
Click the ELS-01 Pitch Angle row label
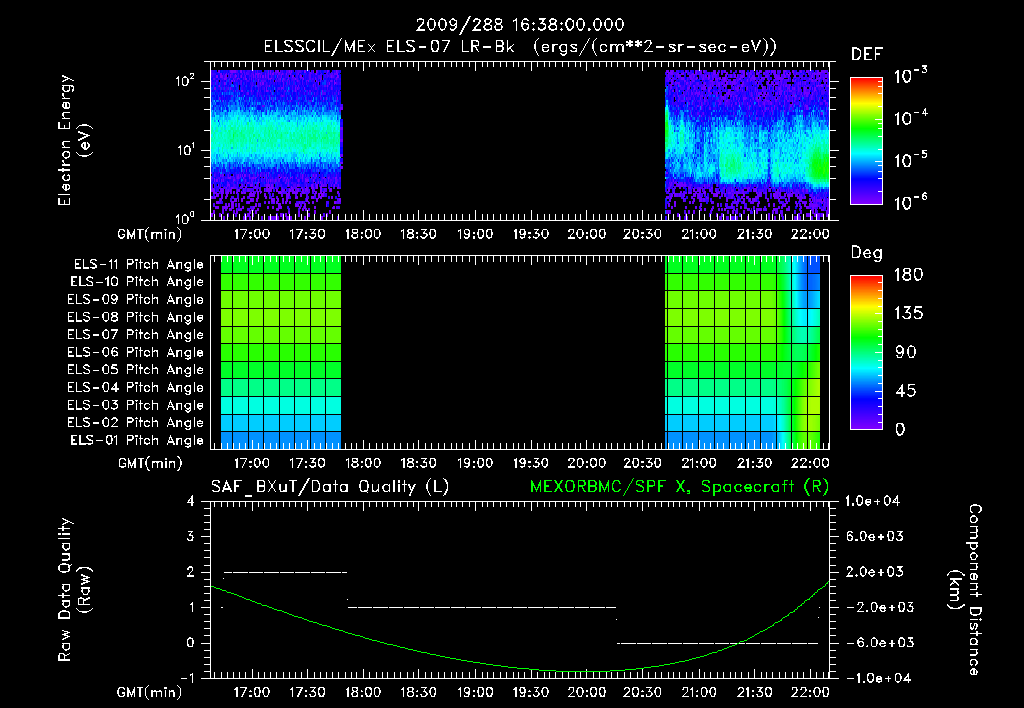click(x=136, y=440)
